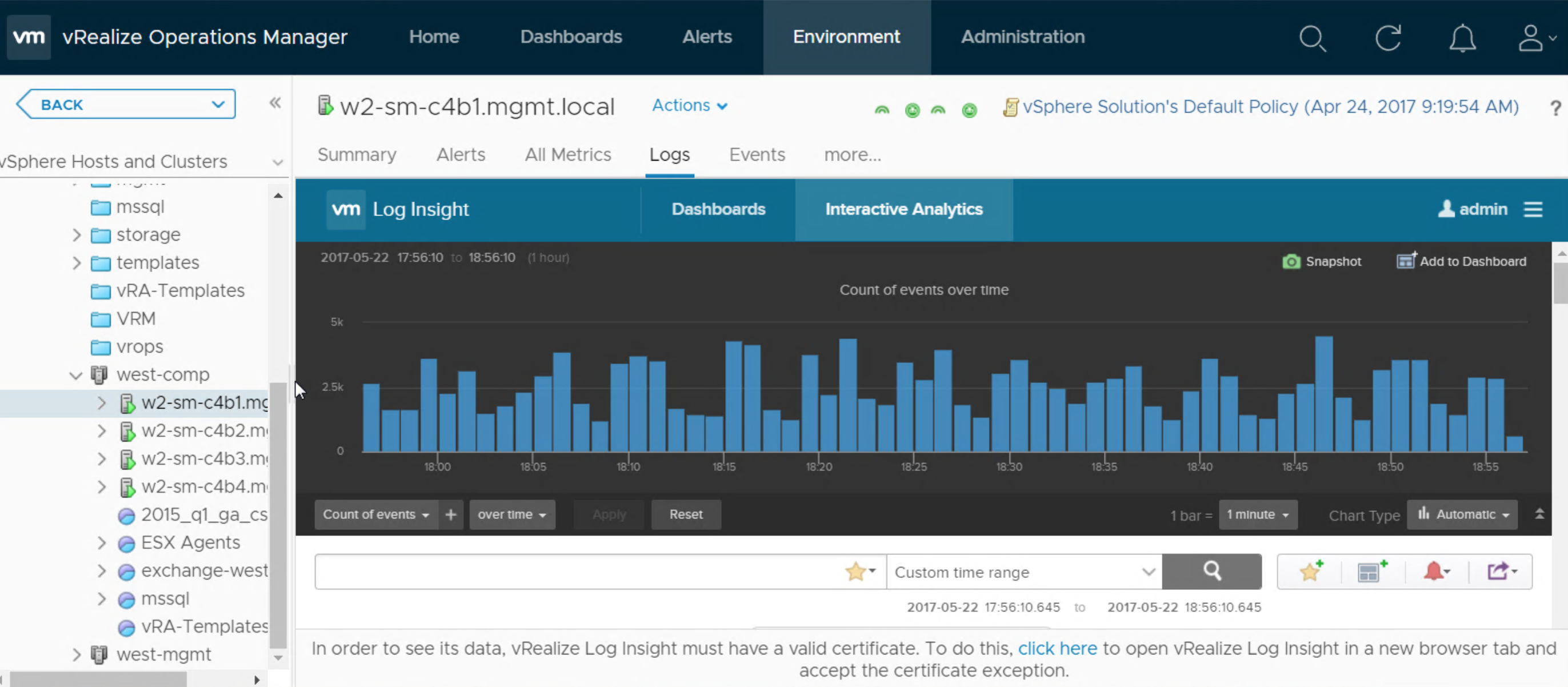This screenshot has width=1568, height=687.
Task: Collapse the west-comp cluster
Action: [75, 375]
